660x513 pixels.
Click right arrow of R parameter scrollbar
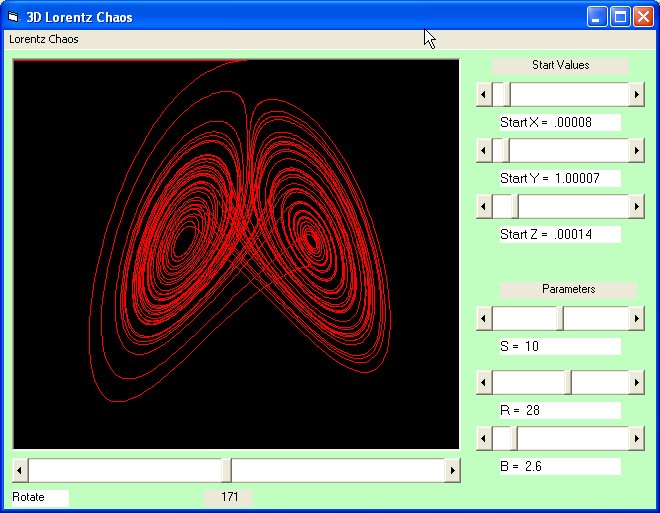click(x=636, y=382)
